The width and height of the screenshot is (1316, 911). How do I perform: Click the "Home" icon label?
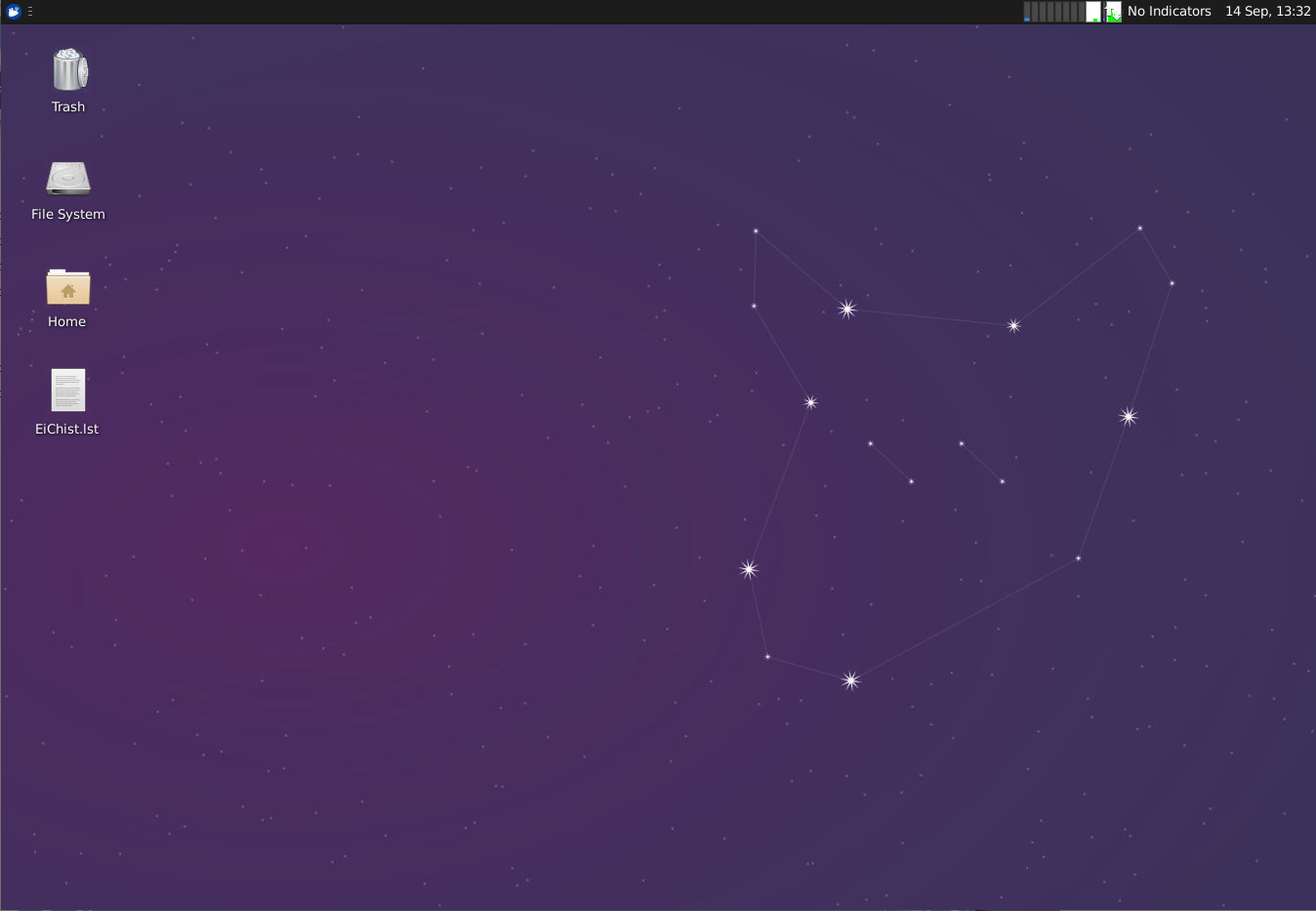click(67, 321)
